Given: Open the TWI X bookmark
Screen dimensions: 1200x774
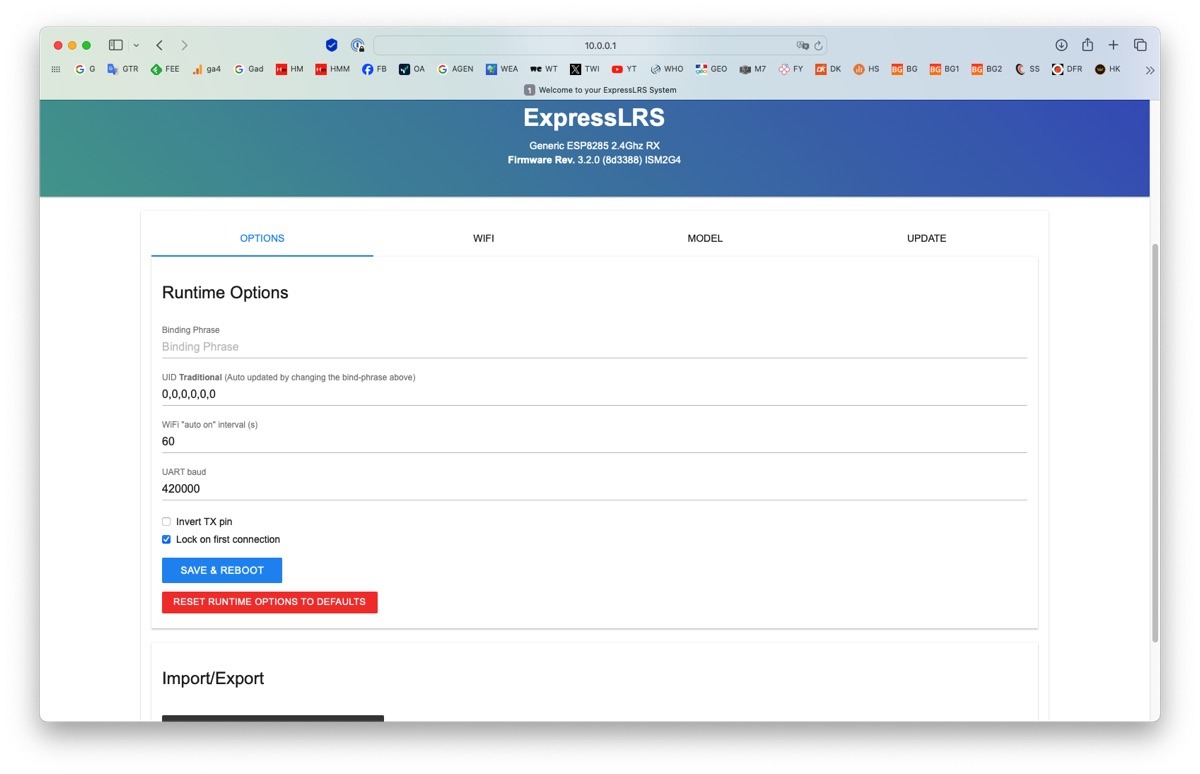Looking at the screenshot, I should coord(585,69).
